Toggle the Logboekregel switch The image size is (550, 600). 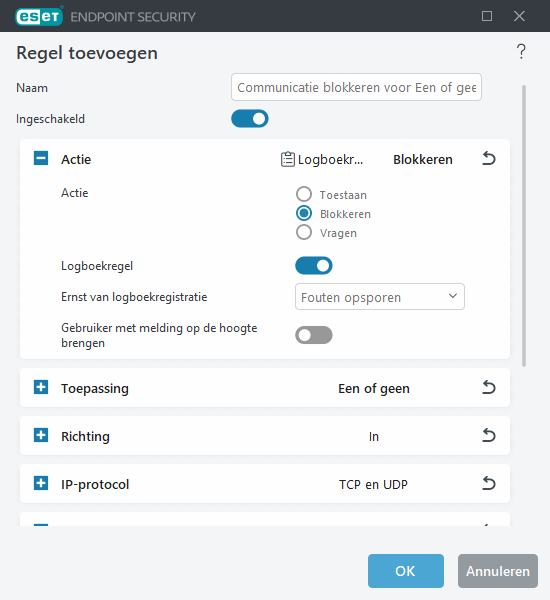pyautogui.click(x=313, y=266)
